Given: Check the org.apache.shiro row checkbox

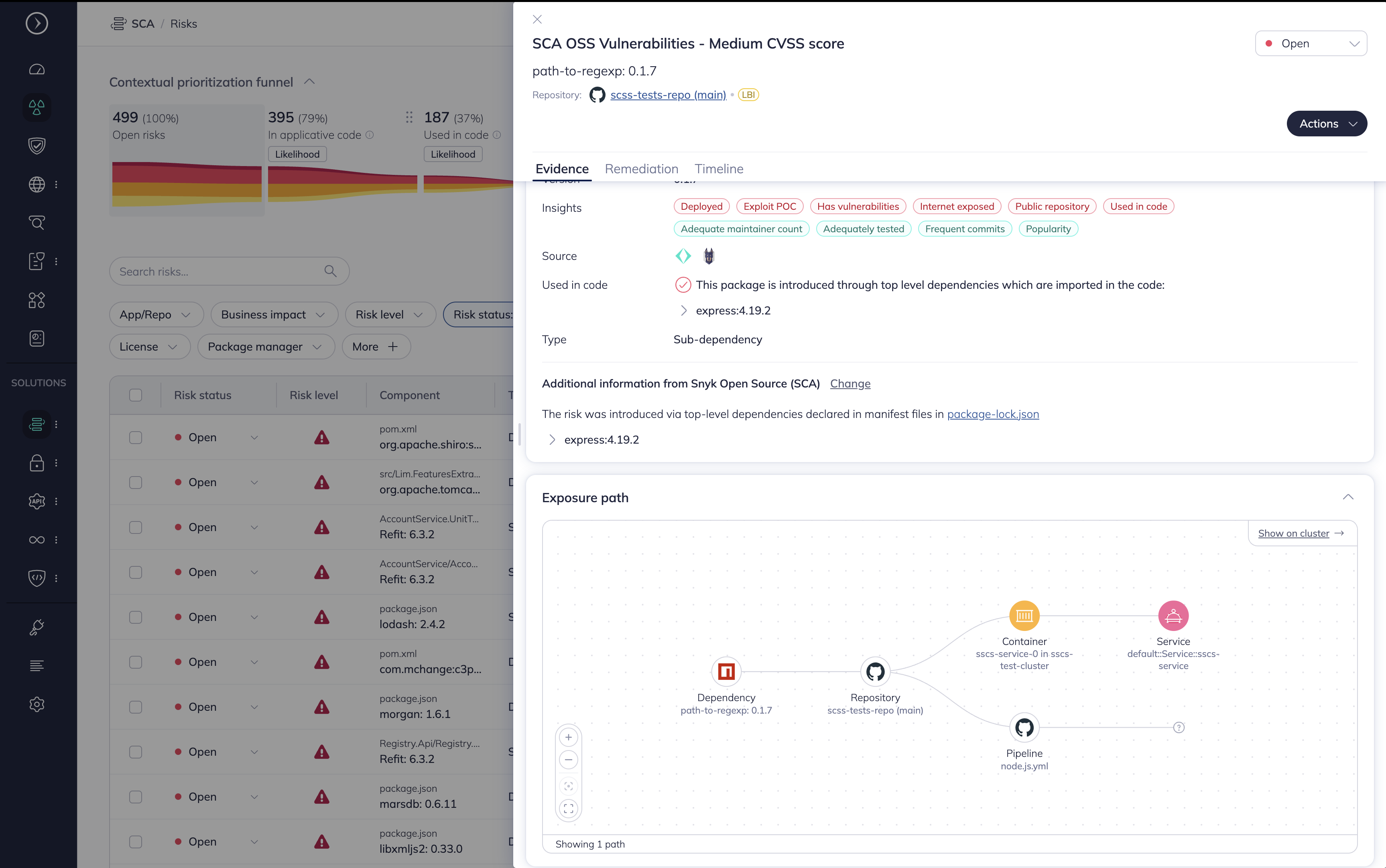Looking at the screenshot, I should pyautogui.click(x=136, y=438).
